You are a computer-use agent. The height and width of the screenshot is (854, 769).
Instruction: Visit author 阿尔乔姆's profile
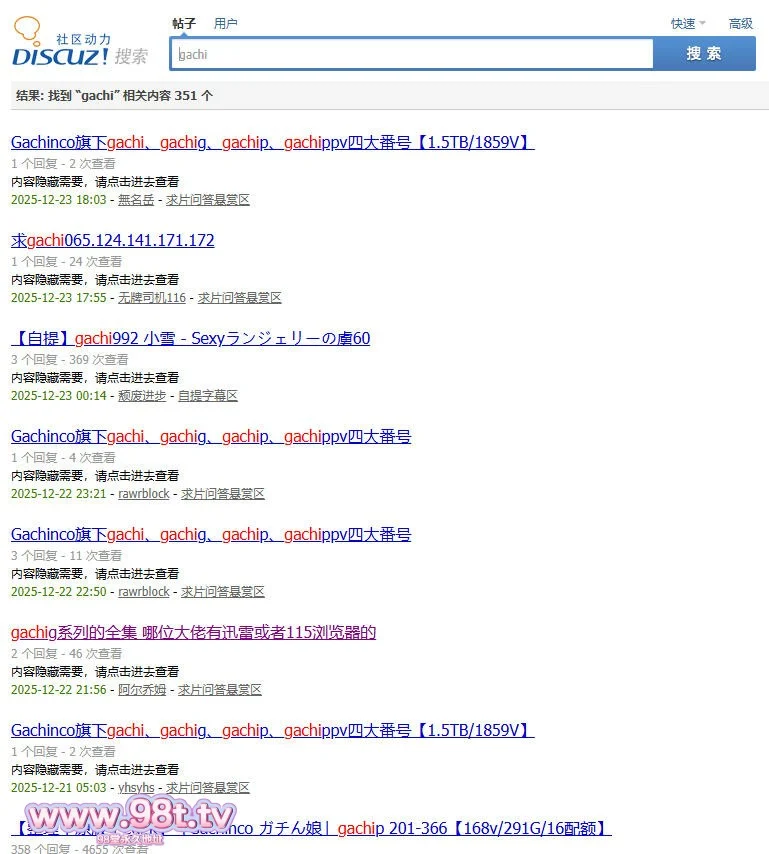tap(142, 690)
